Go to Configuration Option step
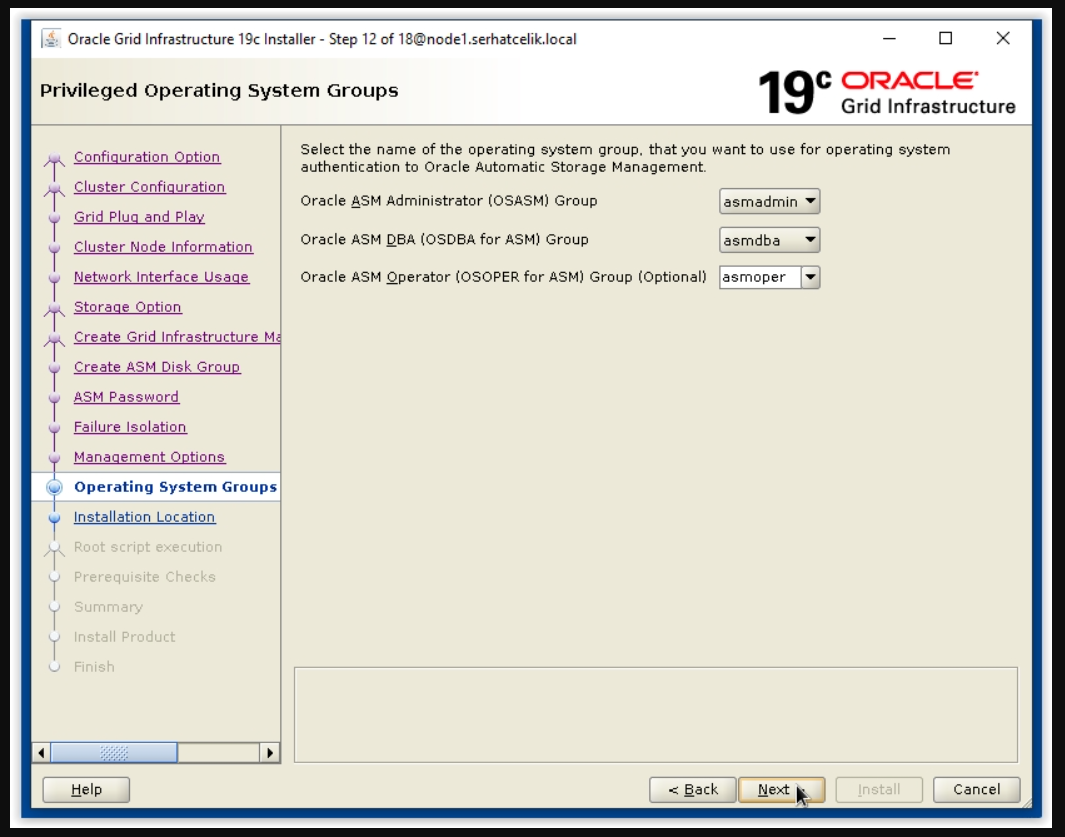1065x837 pixels. [147, 157]
